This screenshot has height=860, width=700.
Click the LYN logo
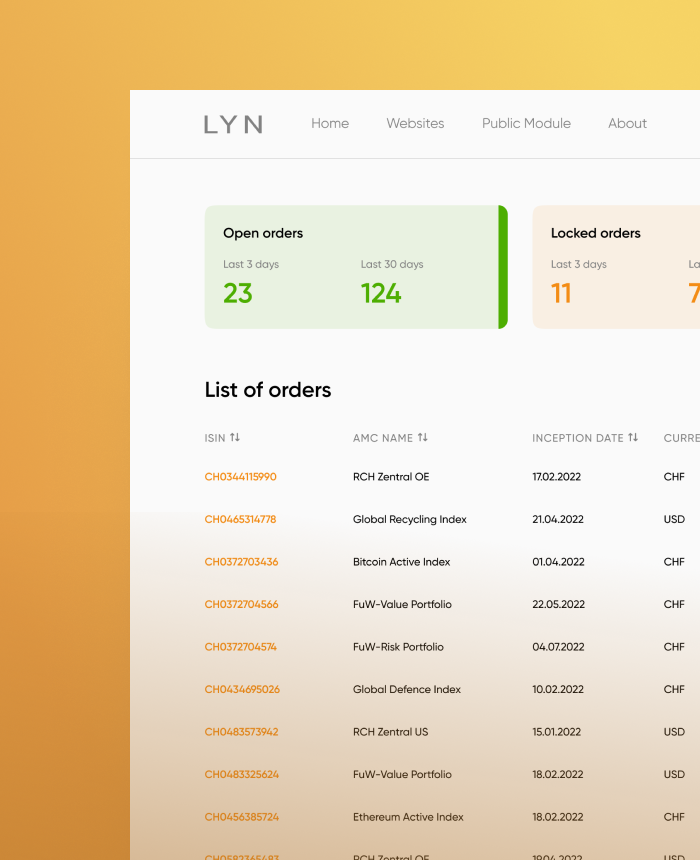click(x=233, y=124)
